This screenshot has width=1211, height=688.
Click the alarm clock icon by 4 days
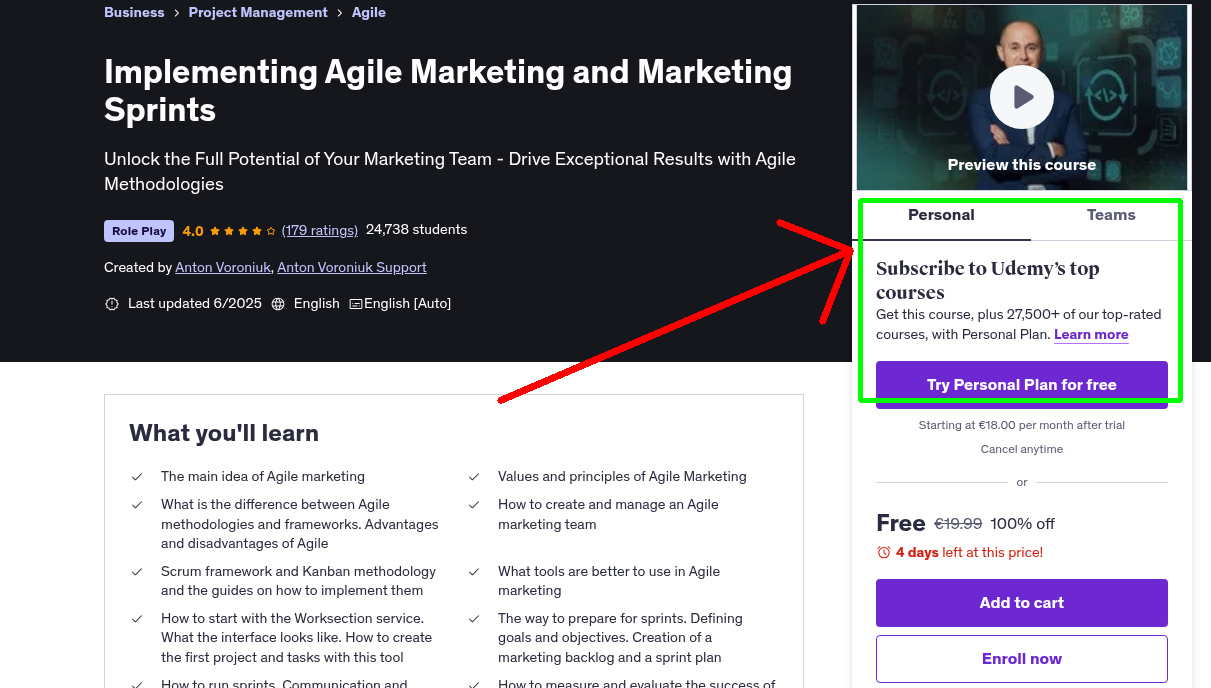click(883, 552)
